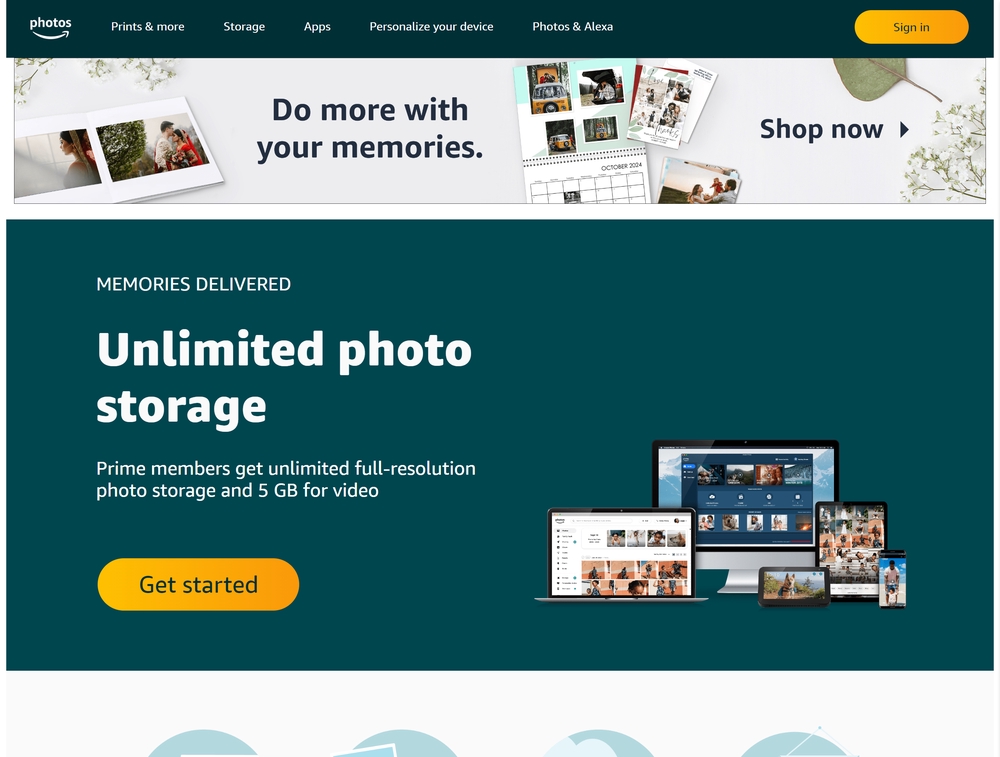The width and height of the screenshot is (1000, 757).
Task: Go to the Apps section
Action: (317, 27)
